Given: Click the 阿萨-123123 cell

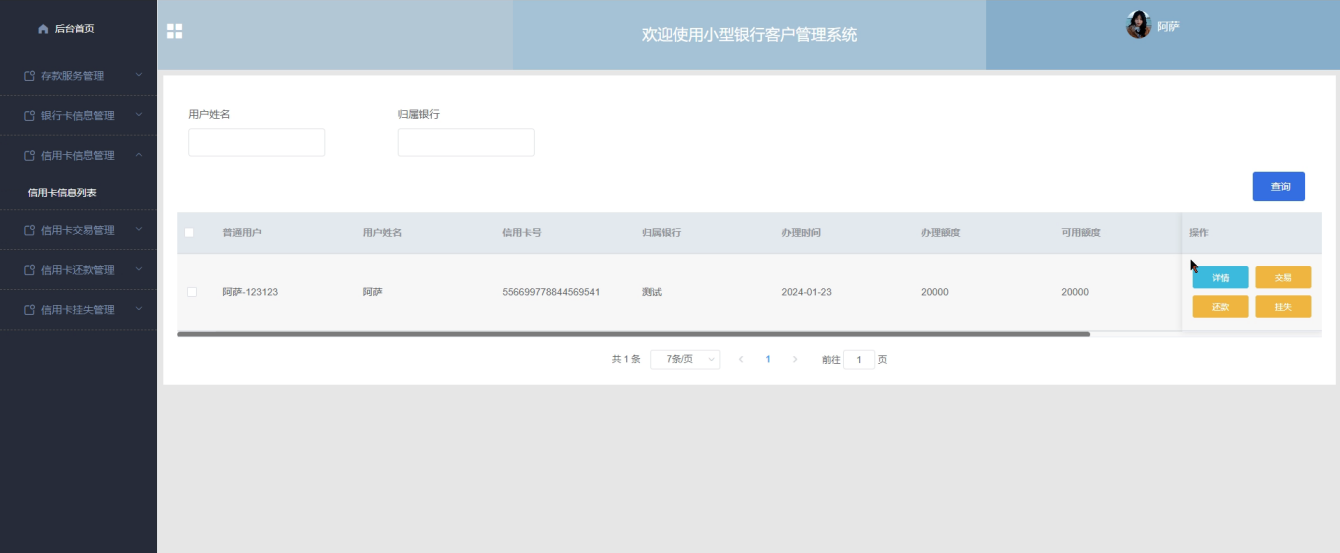Looking at the screenshot, I should pos(250,292).
